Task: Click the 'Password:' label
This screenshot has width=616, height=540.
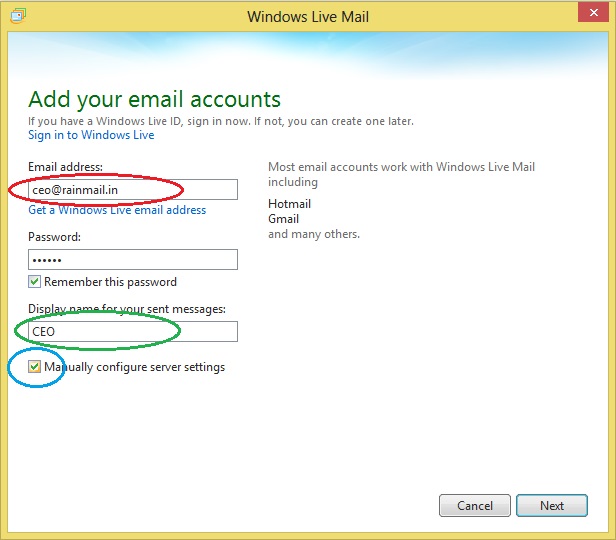Action: pos(54,237)
